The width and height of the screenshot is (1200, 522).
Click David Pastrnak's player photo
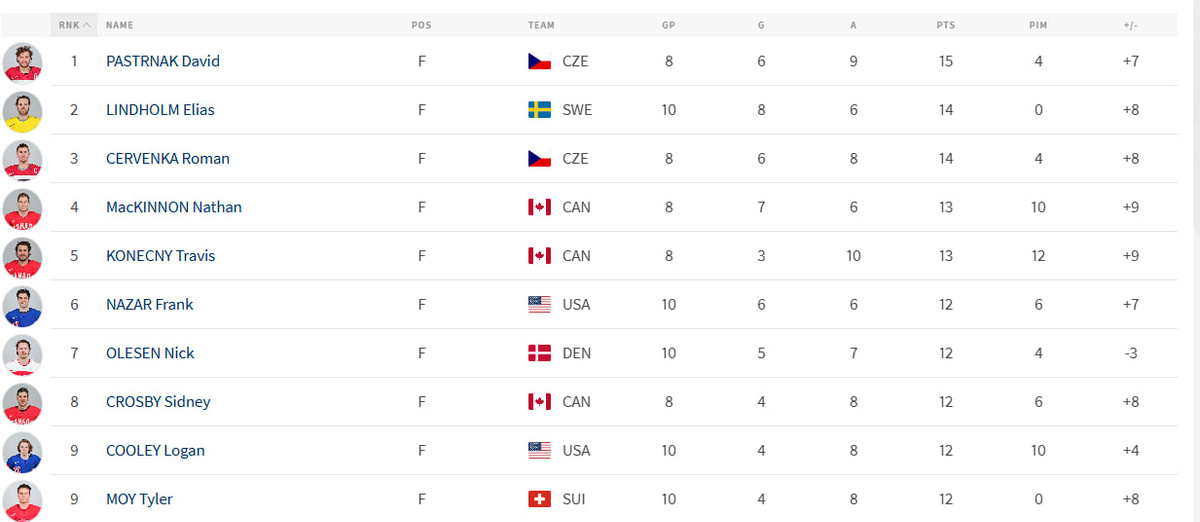click(x=22, y=61)
